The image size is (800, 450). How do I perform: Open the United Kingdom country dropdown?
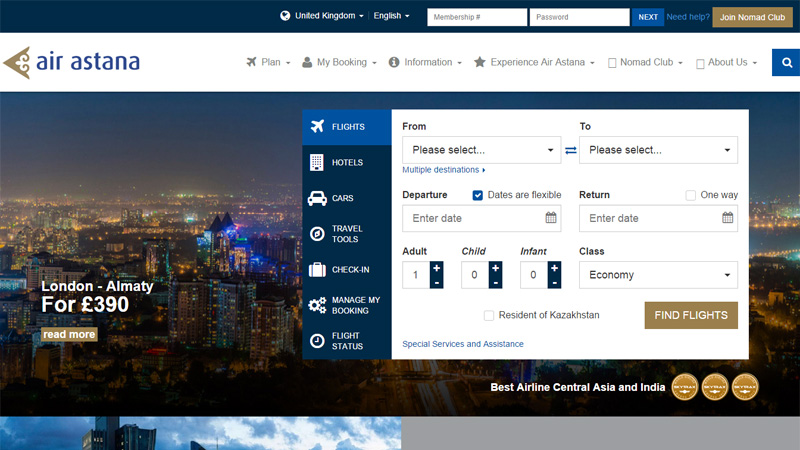[x=329, y=16]
